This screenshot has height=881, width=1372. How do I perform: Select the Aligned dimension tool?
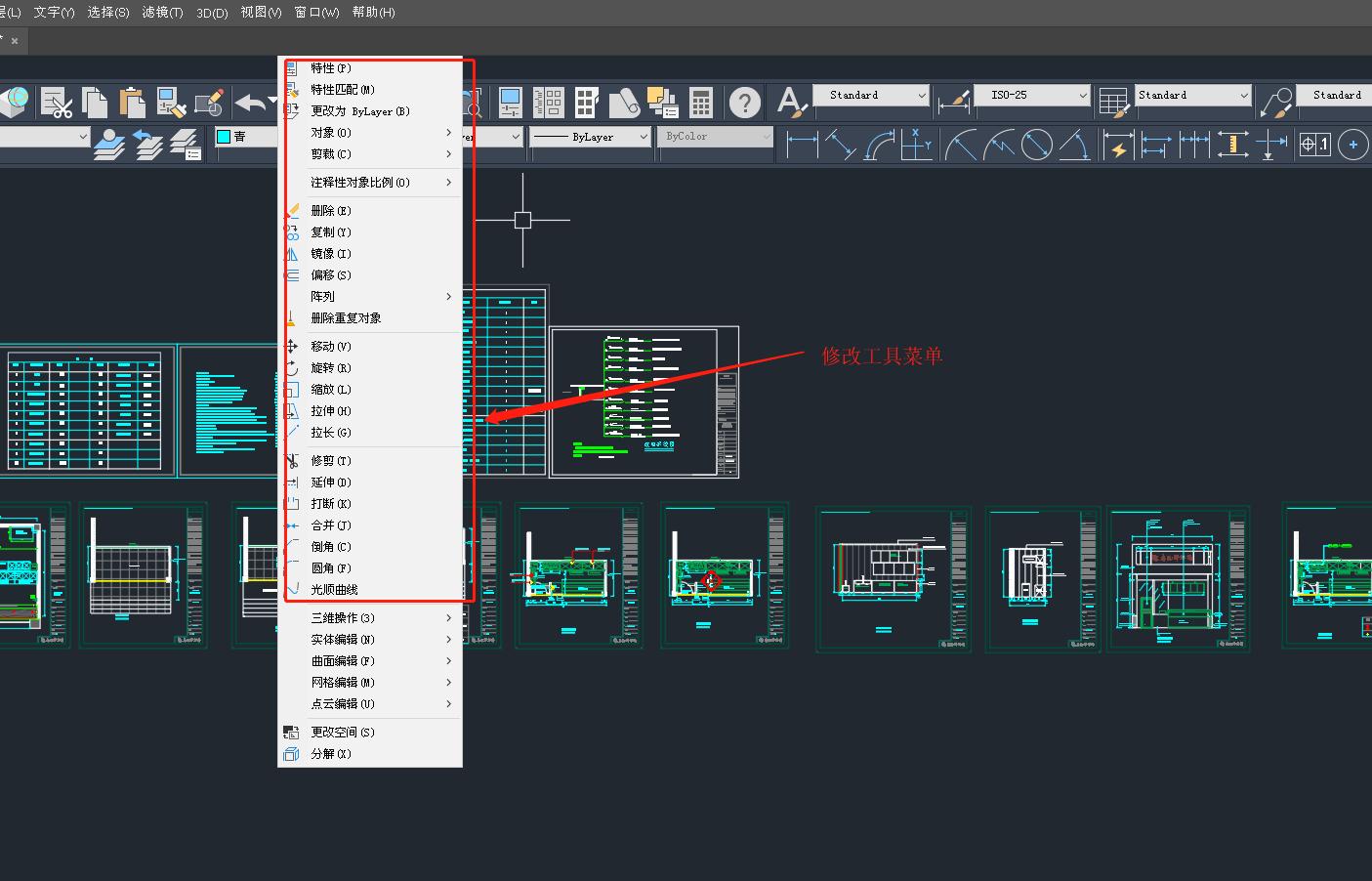point(840,146)
